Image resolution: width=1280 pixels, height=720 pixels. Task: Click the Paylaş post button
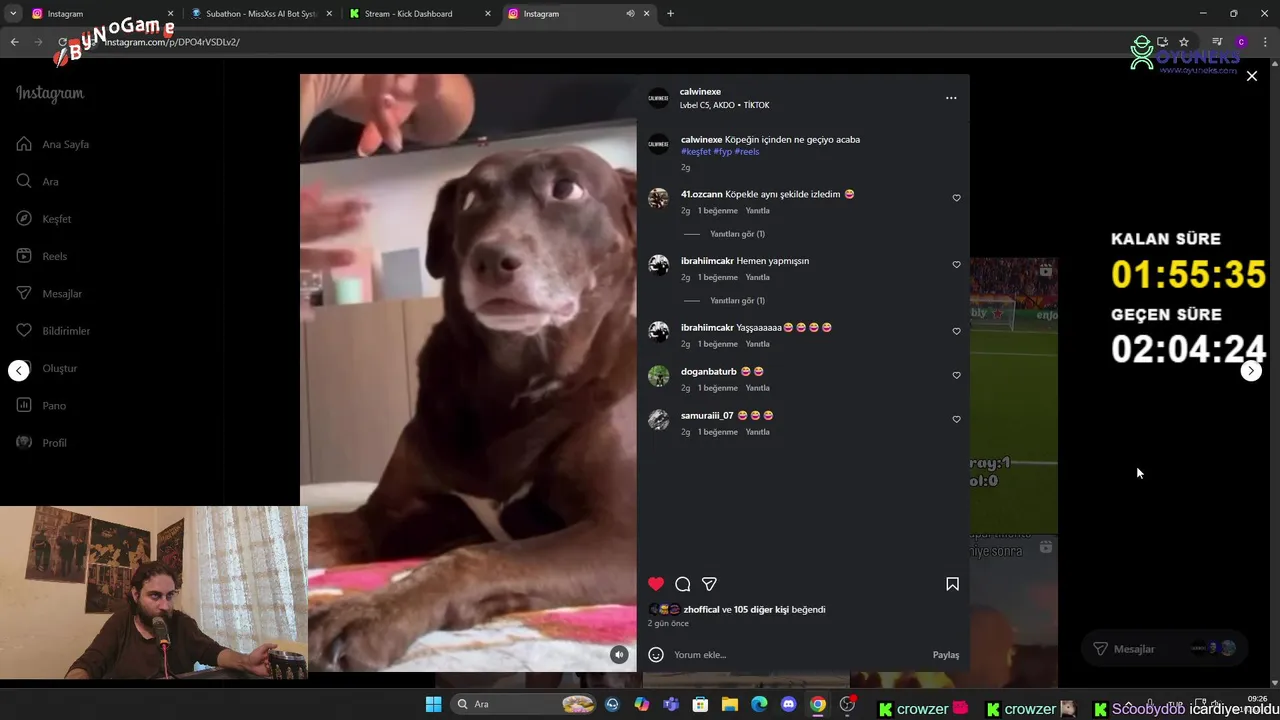pos(946,655)
